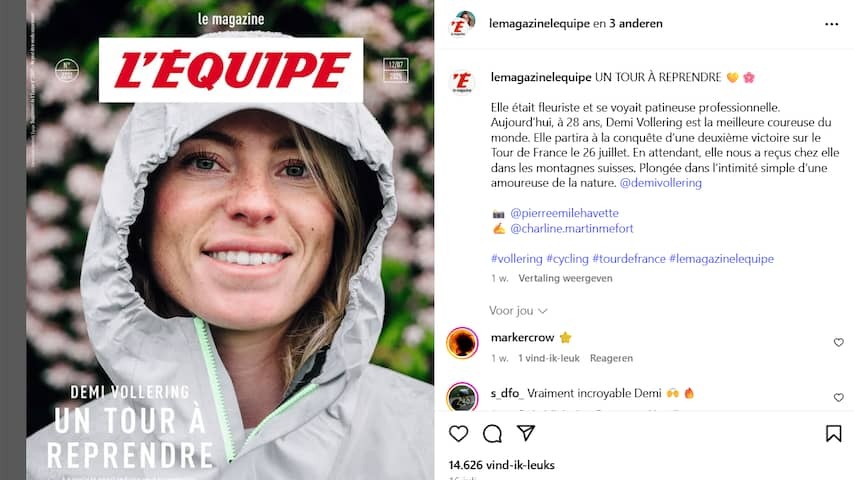Show the 3 anderen collaborators
854x480 pixels.
click(636, 23)
